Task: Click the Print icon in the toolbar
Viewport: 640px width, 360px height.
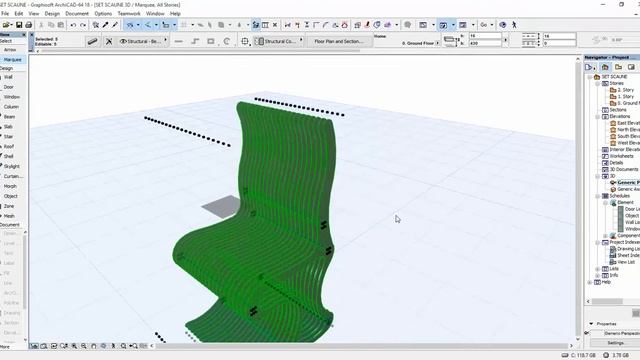Action: (x=29, y=25)
